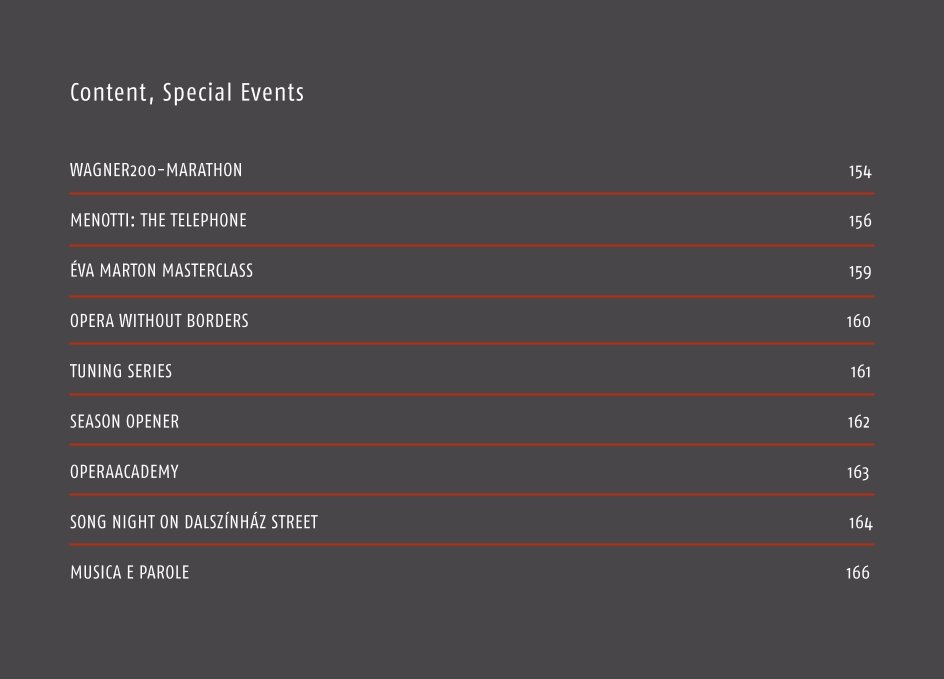Image resolution: width=944 pixels, height=679 pixels.
Task: Jump to page number 163
Action: [x=858, y=472]
